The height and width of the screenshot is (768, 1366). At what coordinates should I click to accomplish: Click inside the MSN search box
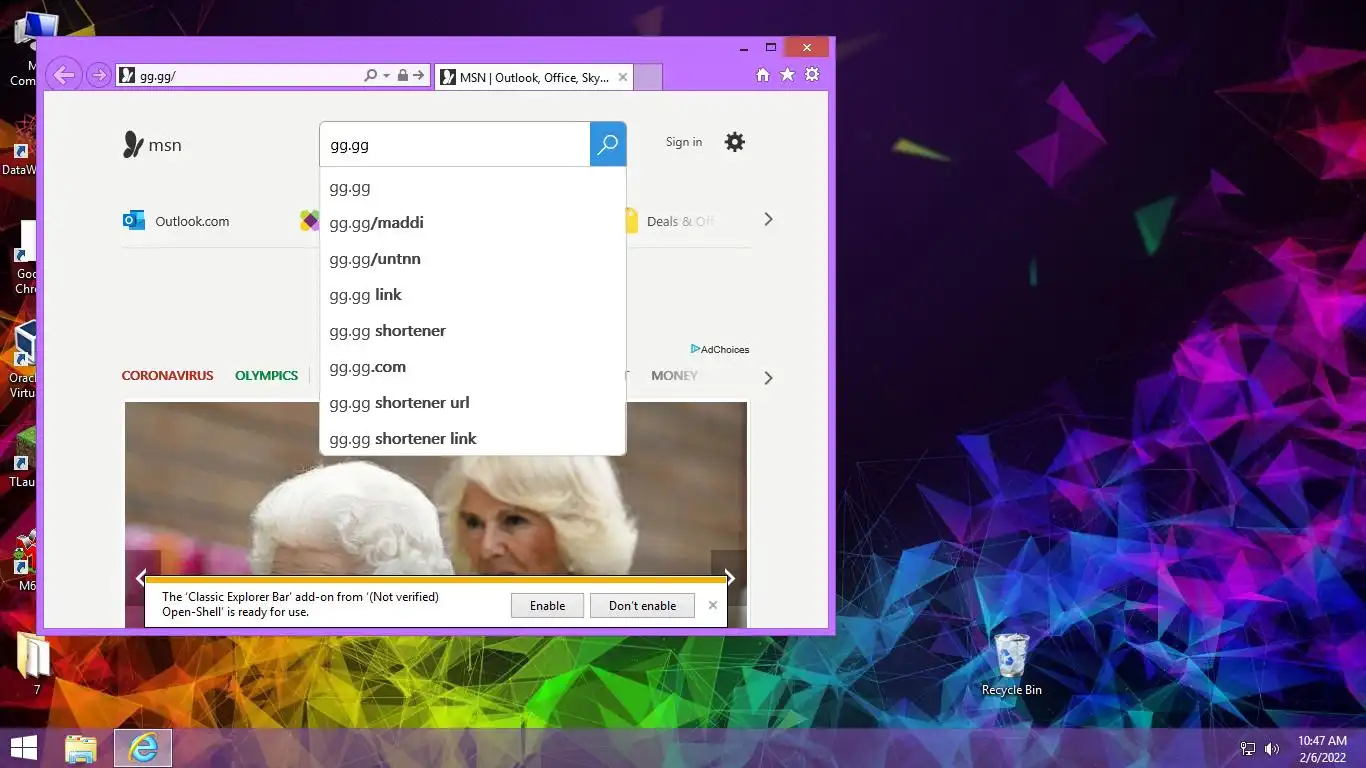[455, 145]
